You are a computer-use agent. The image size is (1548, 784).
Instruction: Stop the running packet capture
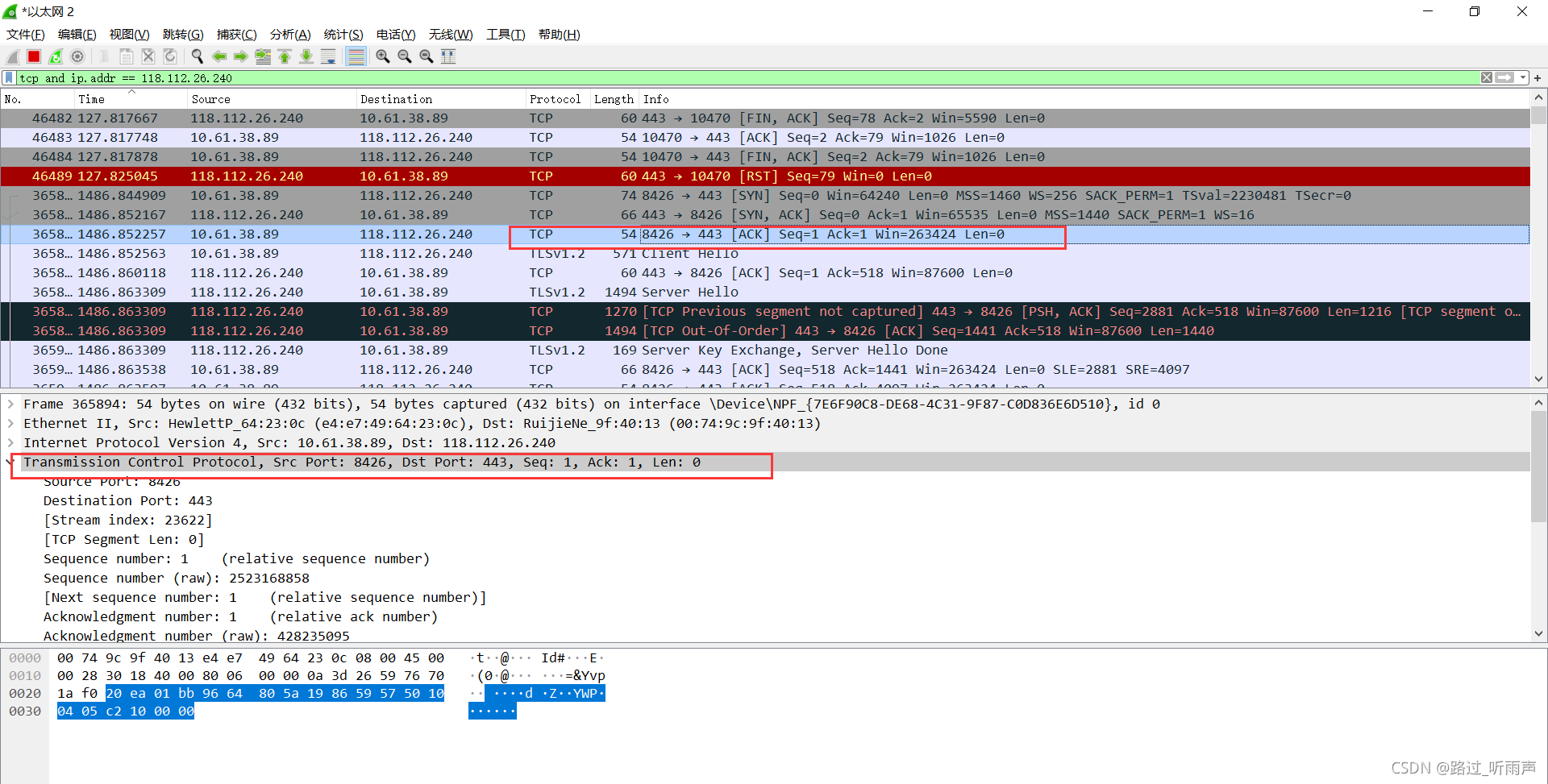[34, 56]
